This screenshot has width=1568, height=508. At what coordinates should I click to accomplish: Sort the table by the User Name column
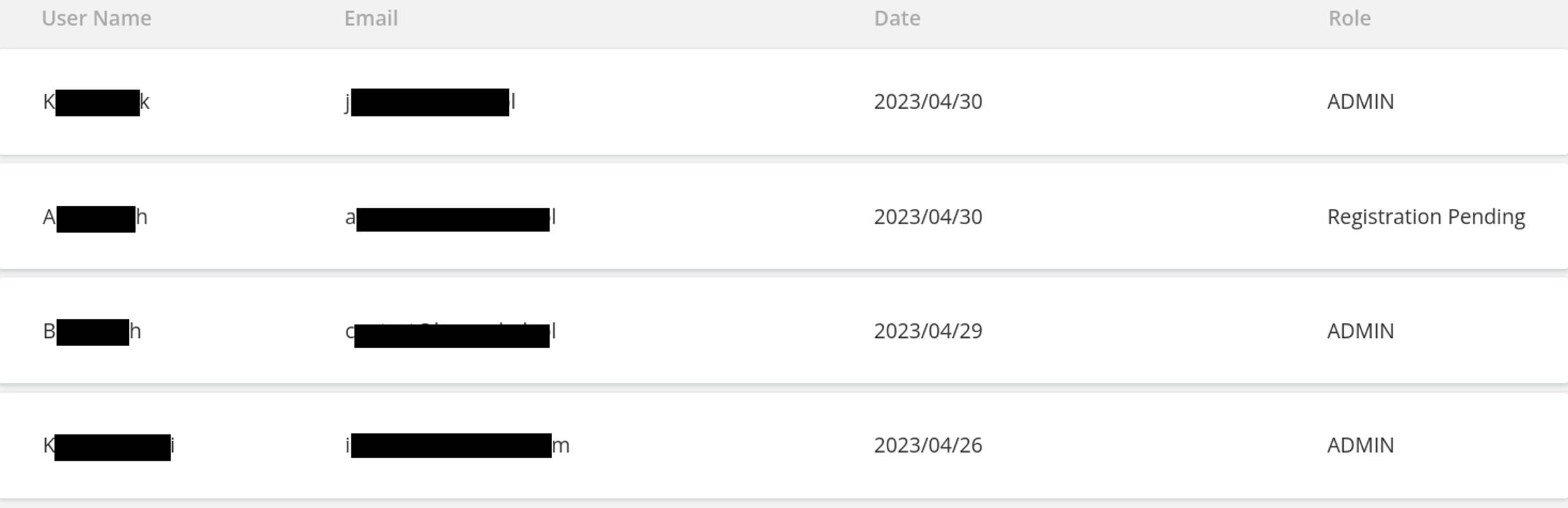pos(96,18)
